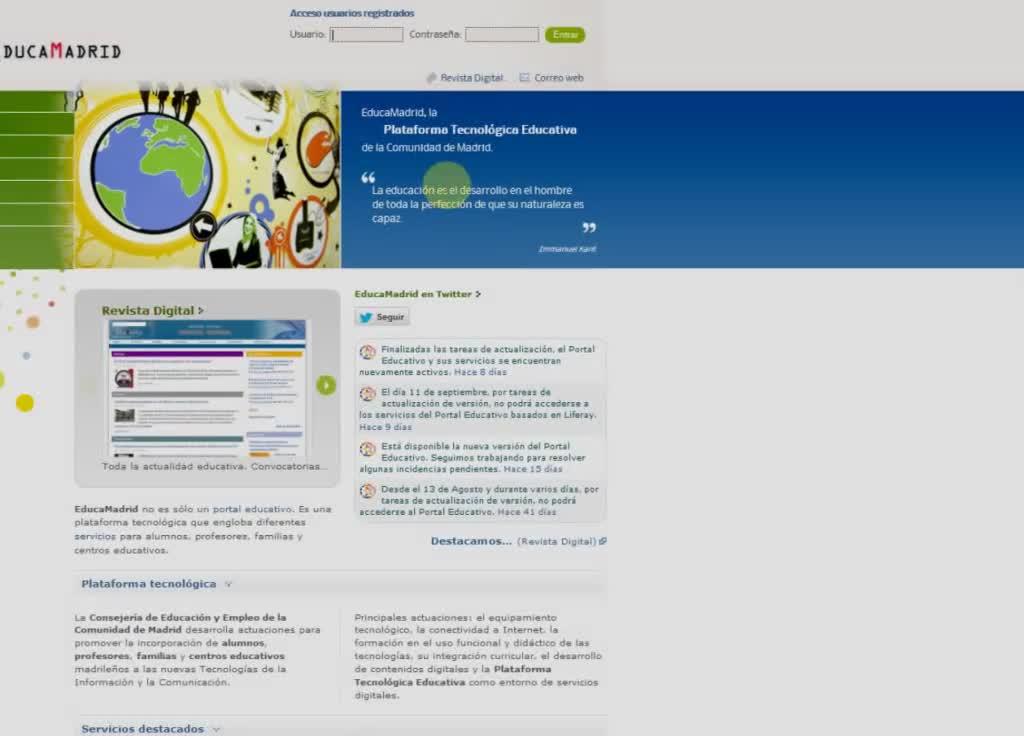Screen dimensions: 1024x736
Task: Click 'Acceso usuarios registrados' label
Action: point(352,13)
